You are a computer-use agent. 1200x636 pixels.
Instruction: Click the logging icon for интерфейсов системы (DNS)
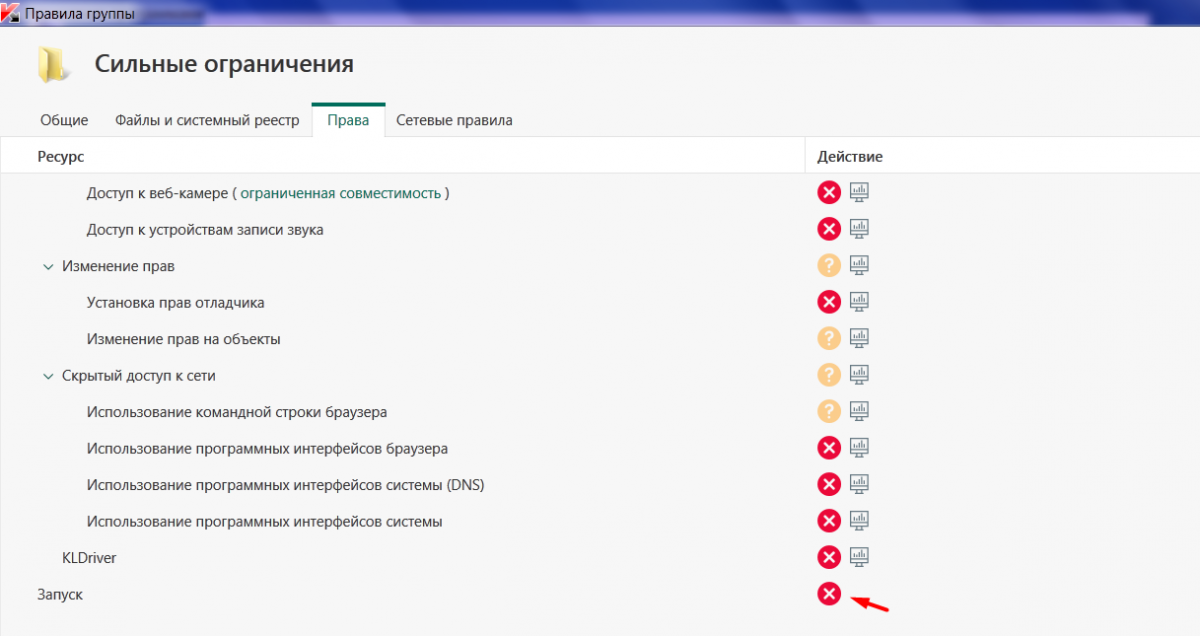point(859,484)
